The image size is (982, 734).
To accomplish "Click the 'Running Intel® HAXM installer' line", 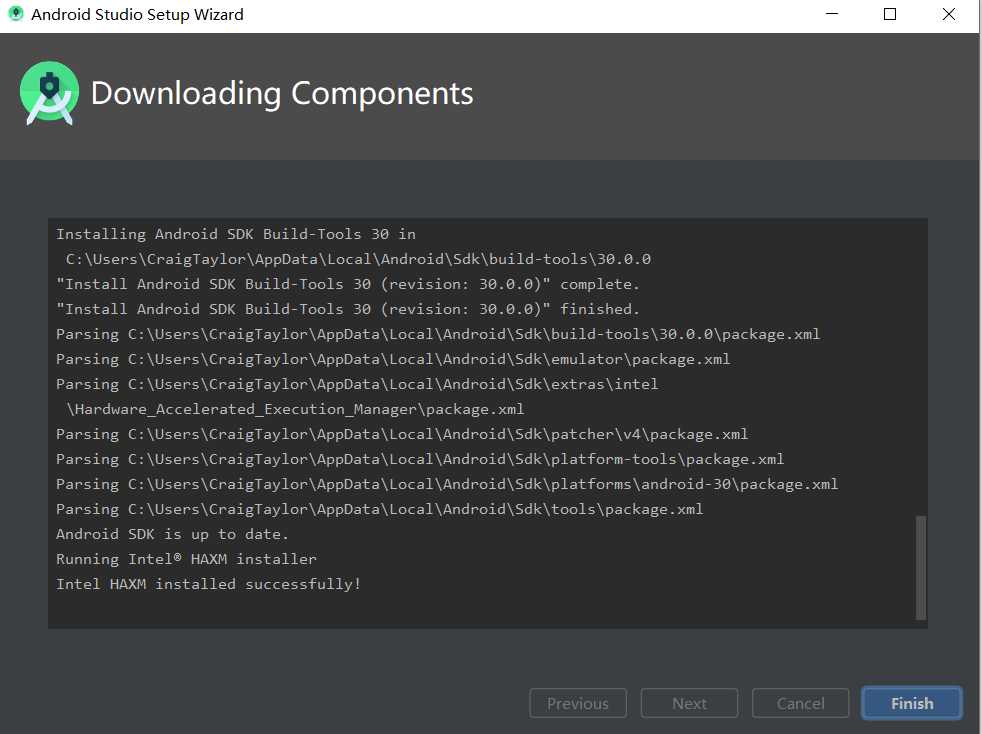I will (186, 559).
